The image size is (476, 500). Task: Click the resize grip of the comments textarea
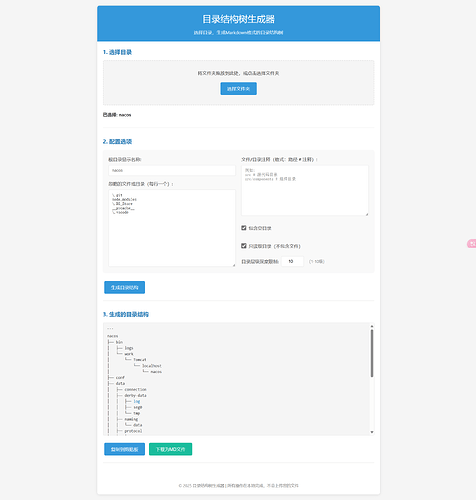[x=367, y=214]
